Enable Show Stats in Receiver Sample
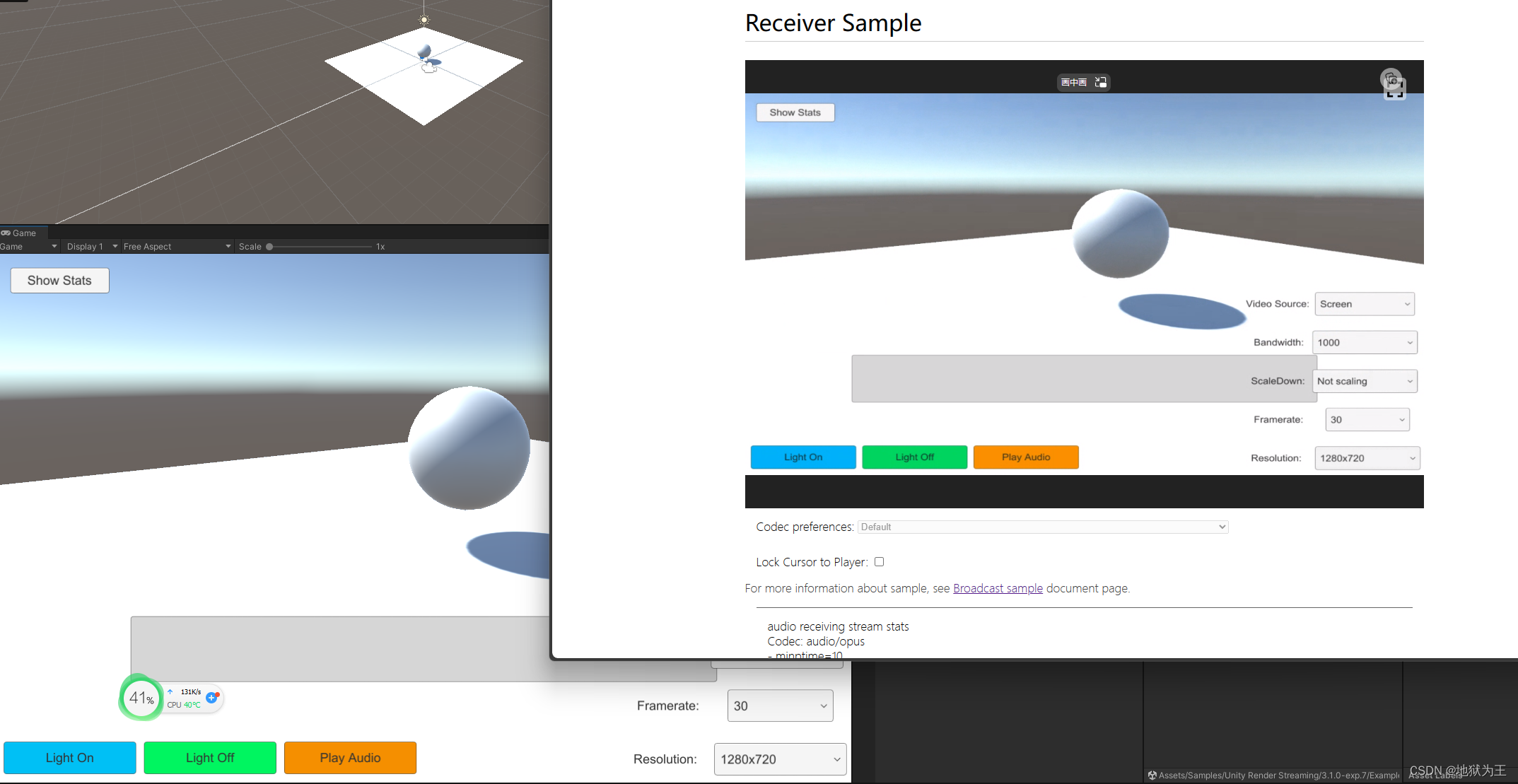 point(795,112)
